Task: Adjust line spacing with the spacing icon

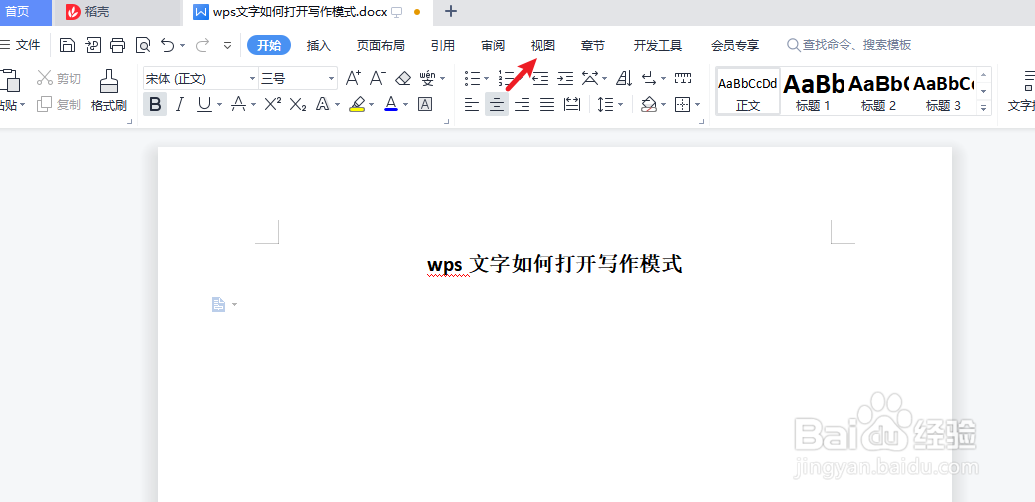Action: pos(605,104)
